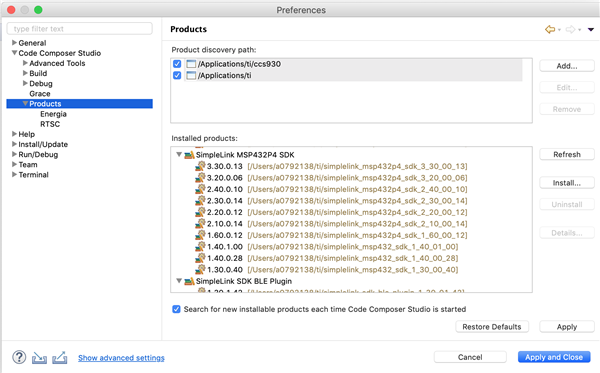Open the Show advanced settings link

coord(121,358)
